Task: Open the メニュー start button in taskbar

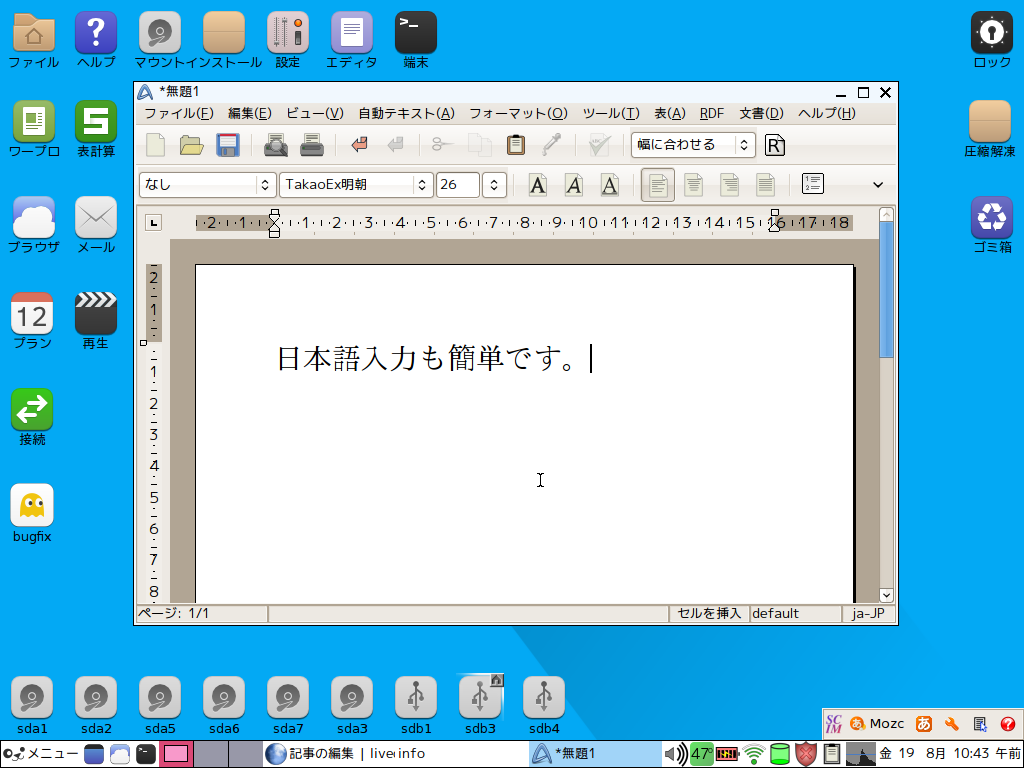Action: pos(40,754)
